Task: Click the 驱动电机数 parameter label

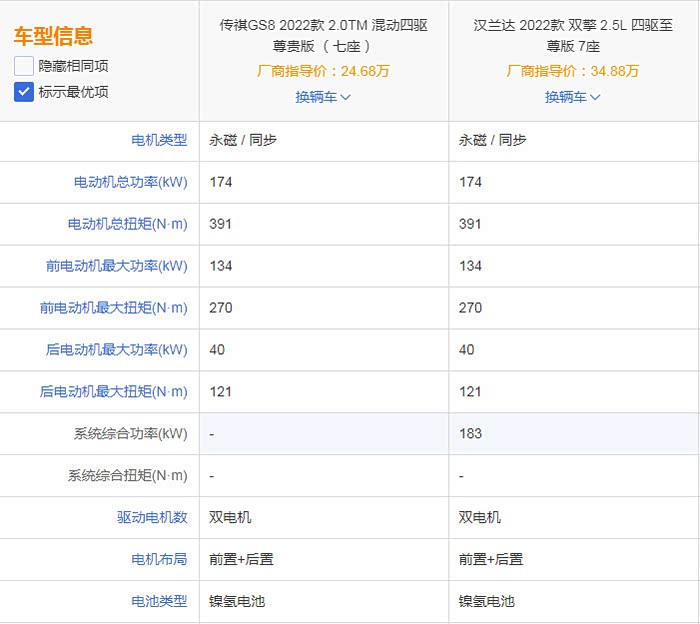Action: coord(152,518)
